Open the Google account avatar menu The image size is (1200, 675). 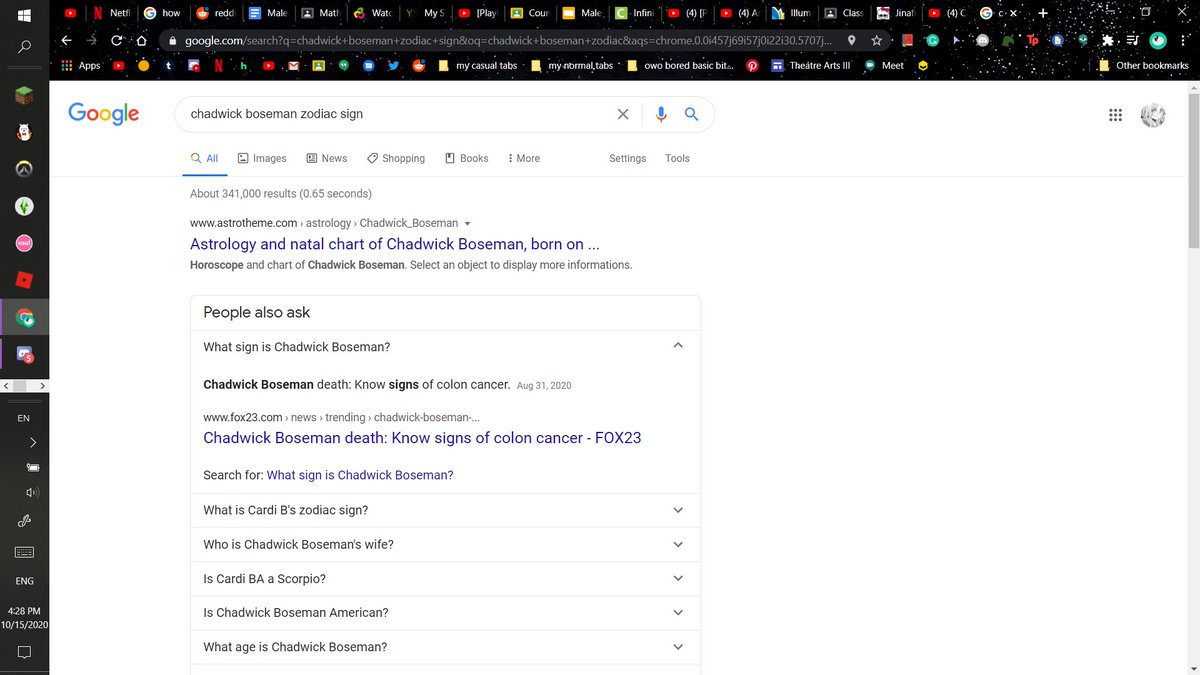pos(1153,115)
